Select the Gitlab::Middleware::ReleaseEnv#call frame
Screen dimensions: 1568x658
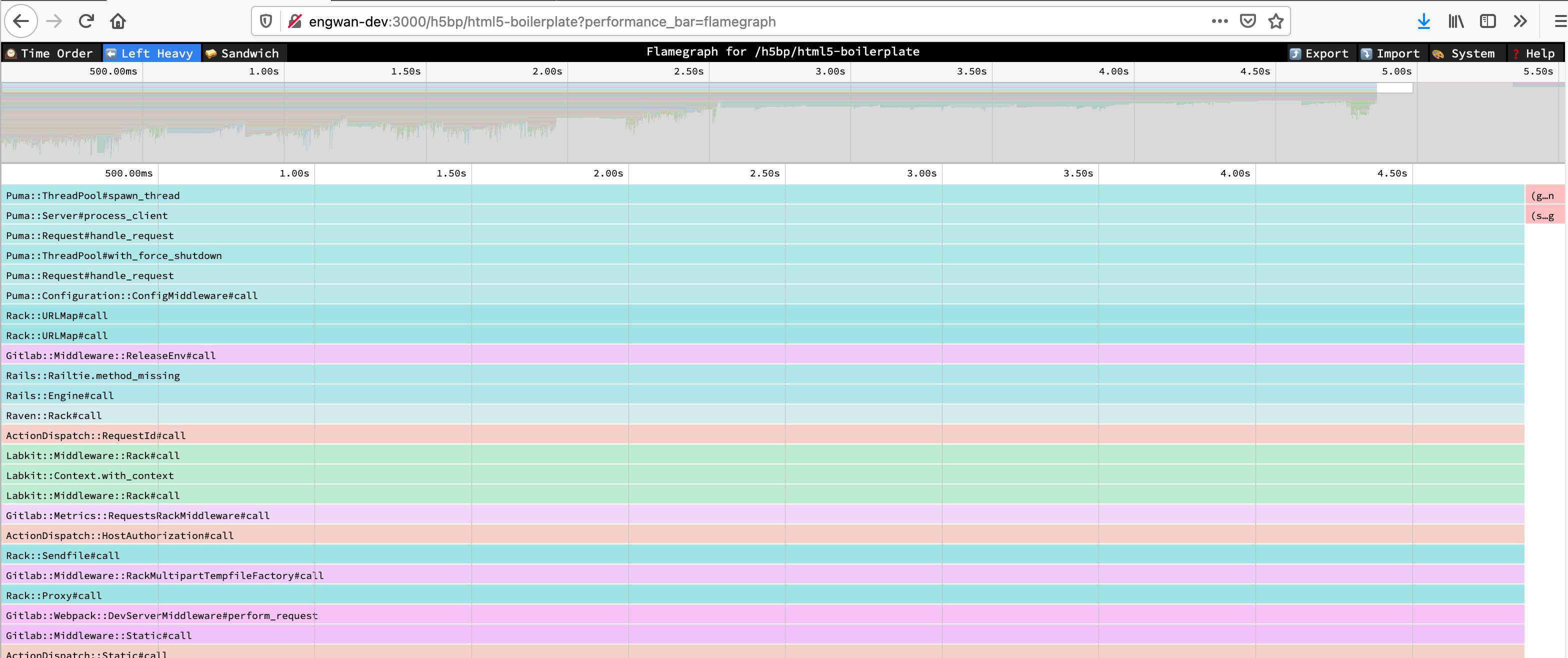[x=111, y=355]
